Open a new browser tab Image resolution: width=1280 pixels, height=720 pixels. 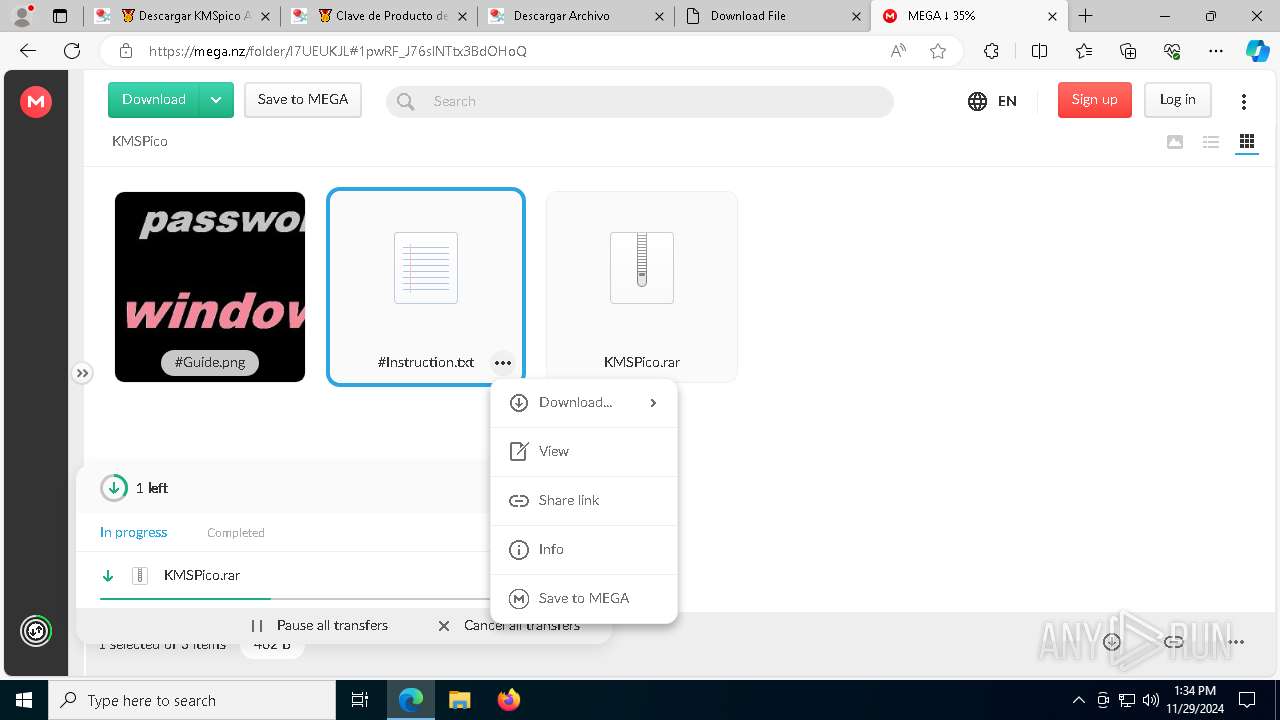(1086, 16)
